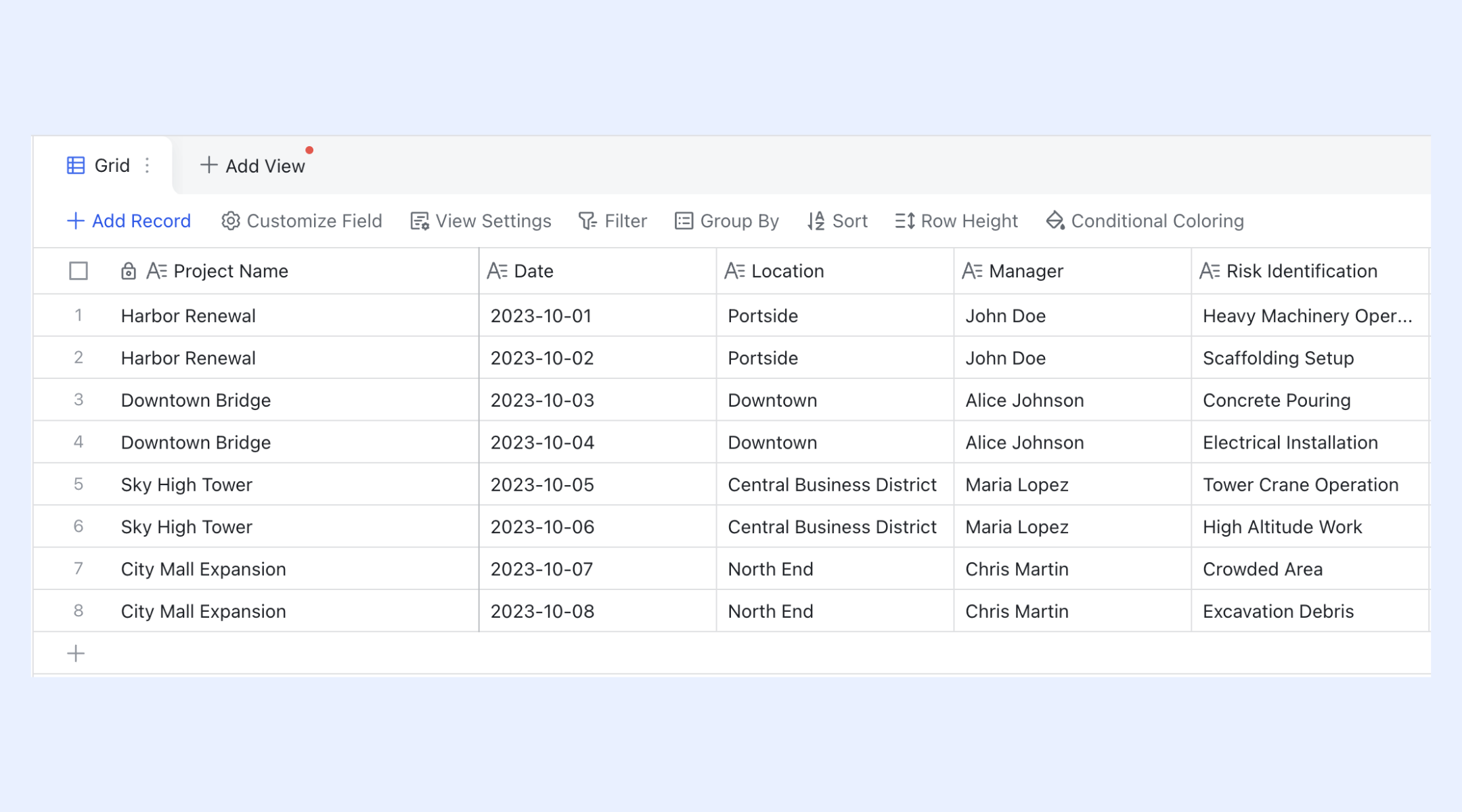Select row number 5
The width and height of the screenshot is (1462, 812).
(x=79, y=484)
